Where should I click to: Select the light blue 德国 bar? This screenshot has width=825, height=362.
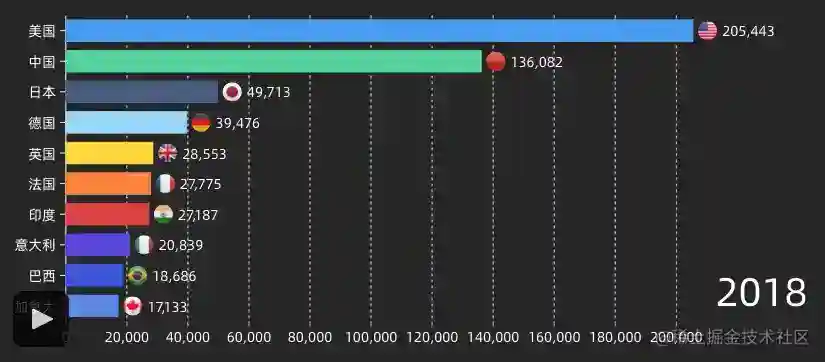(126, 123)
